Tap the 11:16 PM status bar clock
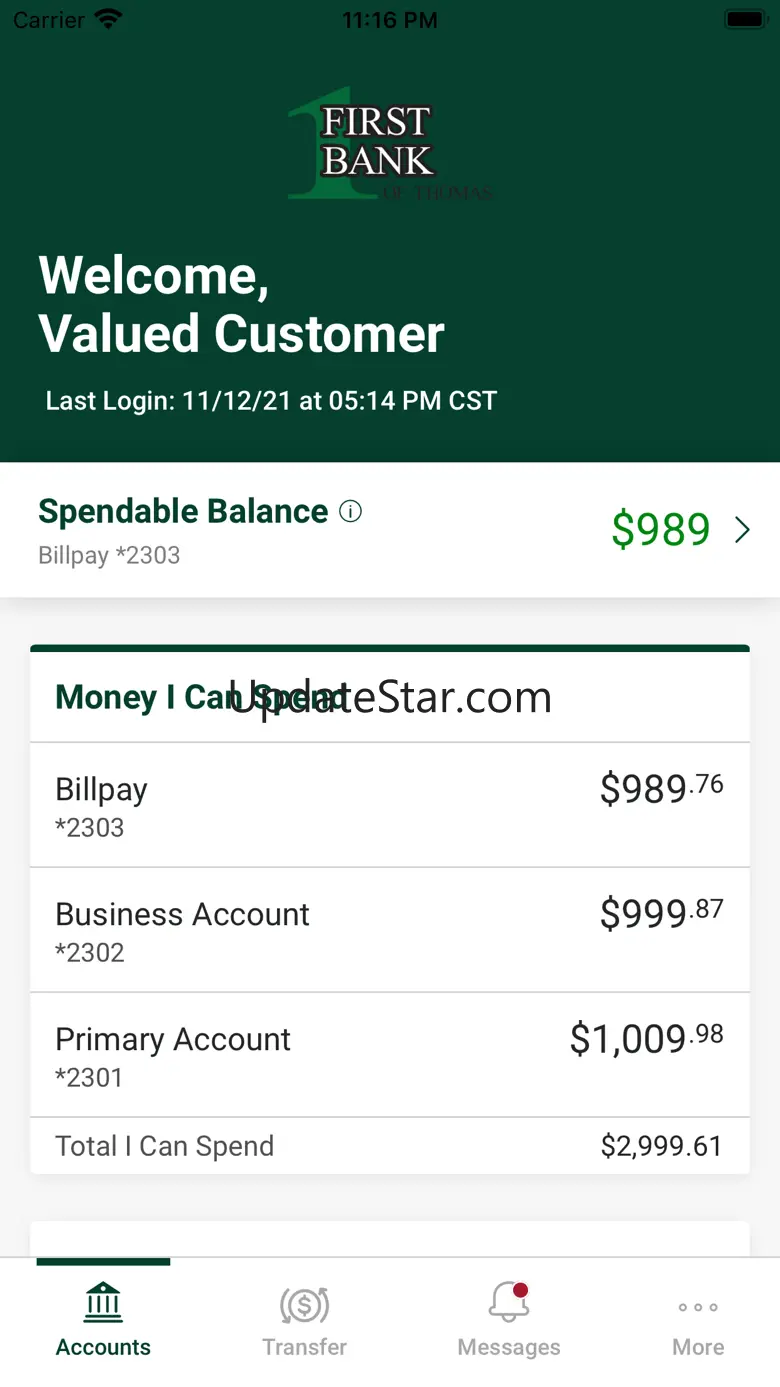Image resolution: width=780 pixels, height=1387 pixels. tap(390, 20)
